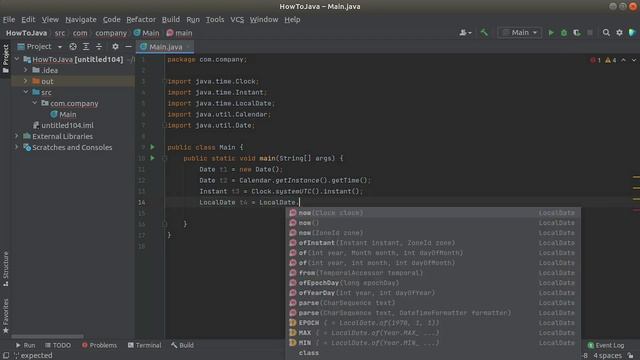Open the Favorites sidebar tab
The height and width of the screenshot is (360, 640).
(5, 316)
